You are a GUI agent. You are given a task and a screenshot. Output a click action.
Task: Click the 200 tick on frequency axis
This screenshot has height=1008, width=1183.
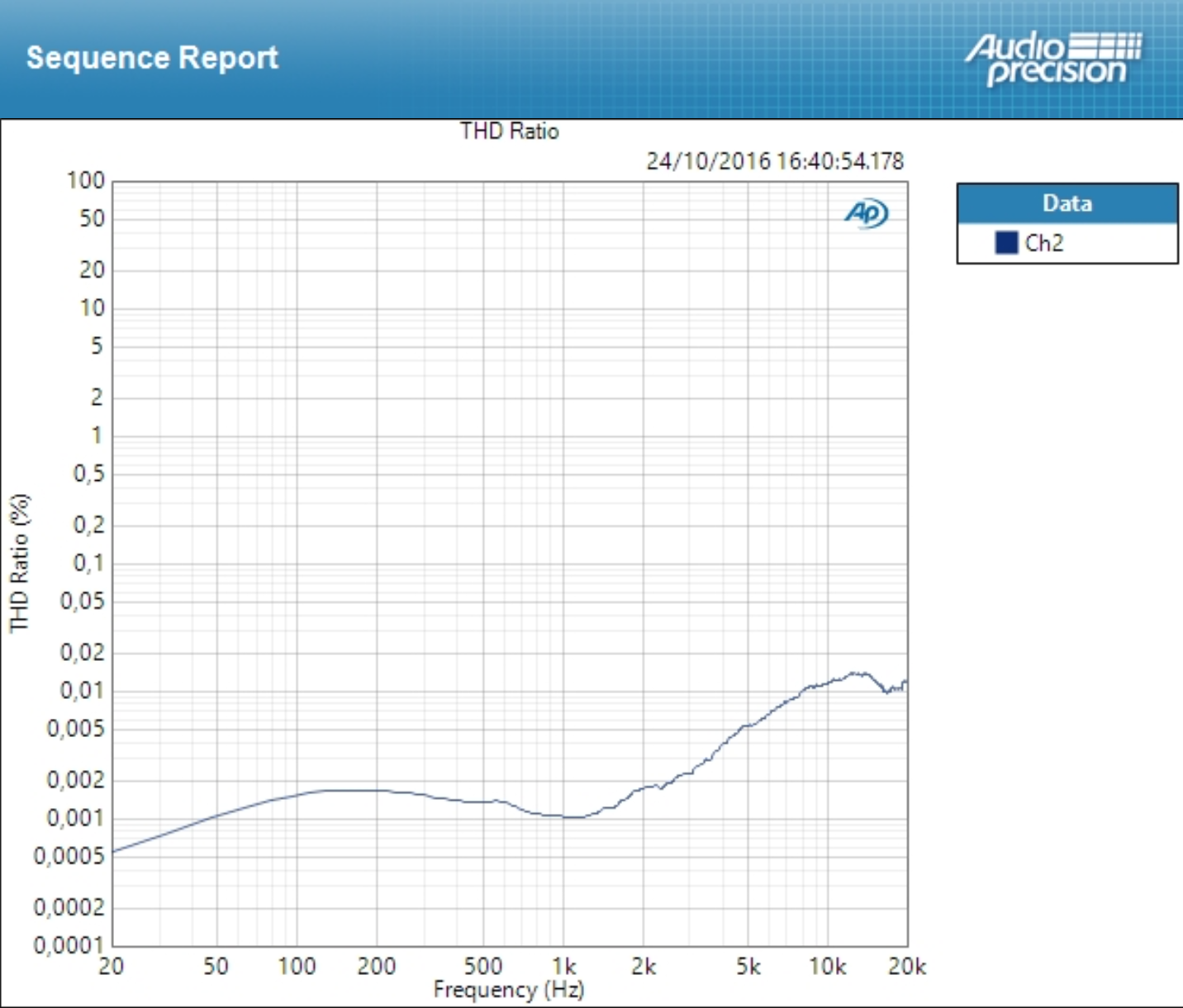377,966
